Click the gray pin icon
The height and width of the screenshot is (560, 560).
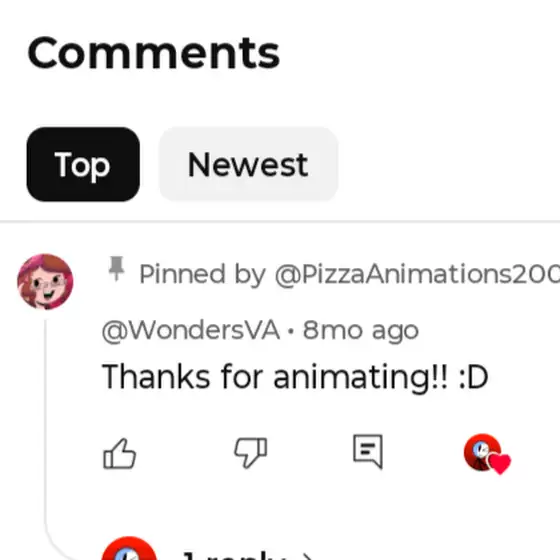(116, 269)
